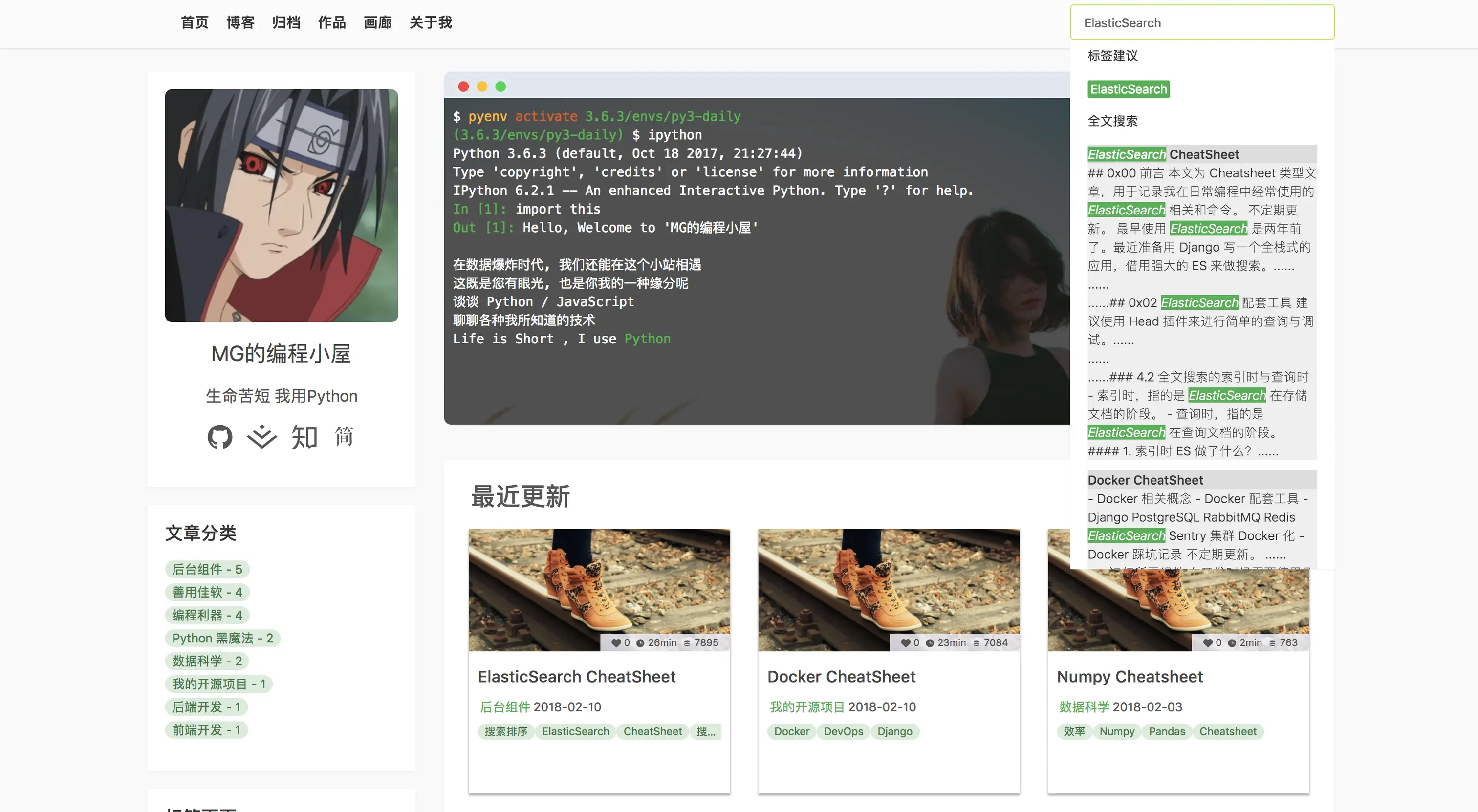
Task: Open the 画廊 gallery menu item
Action: click(377, 22)
